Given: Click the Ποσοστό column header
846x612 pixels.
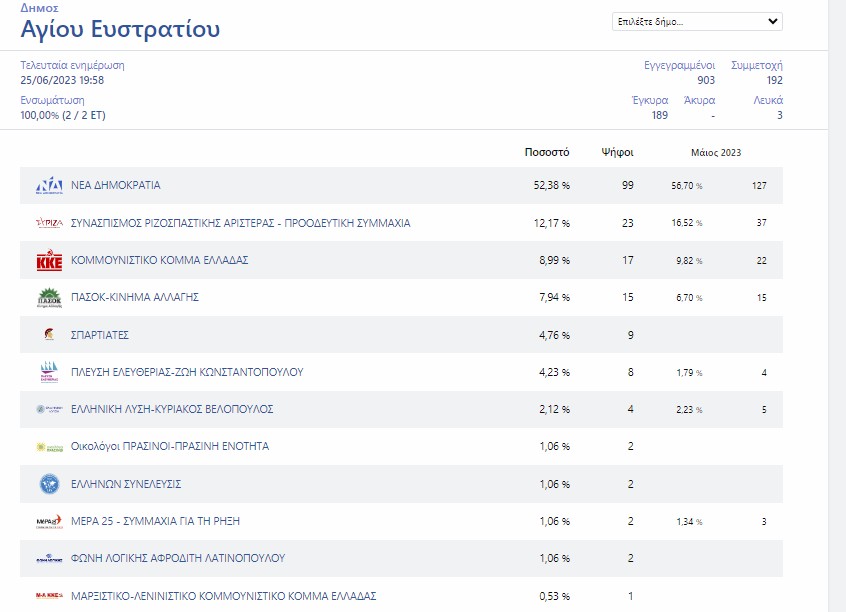Looking at the screenshot, I should point(547,152).
